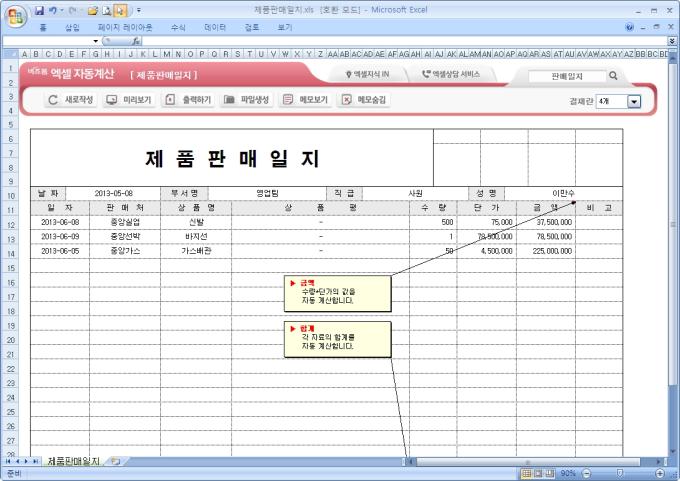680x481 pixels.
Task: Click the 90% zoom level
Action: [568, 473]
